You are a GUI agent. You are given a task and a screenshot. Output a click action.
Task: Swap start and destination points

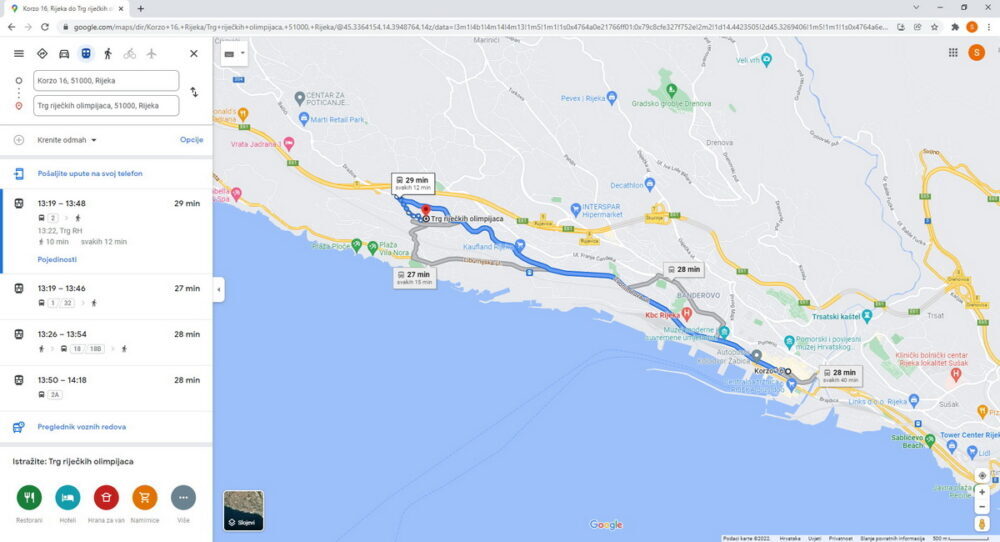point(194,92)
